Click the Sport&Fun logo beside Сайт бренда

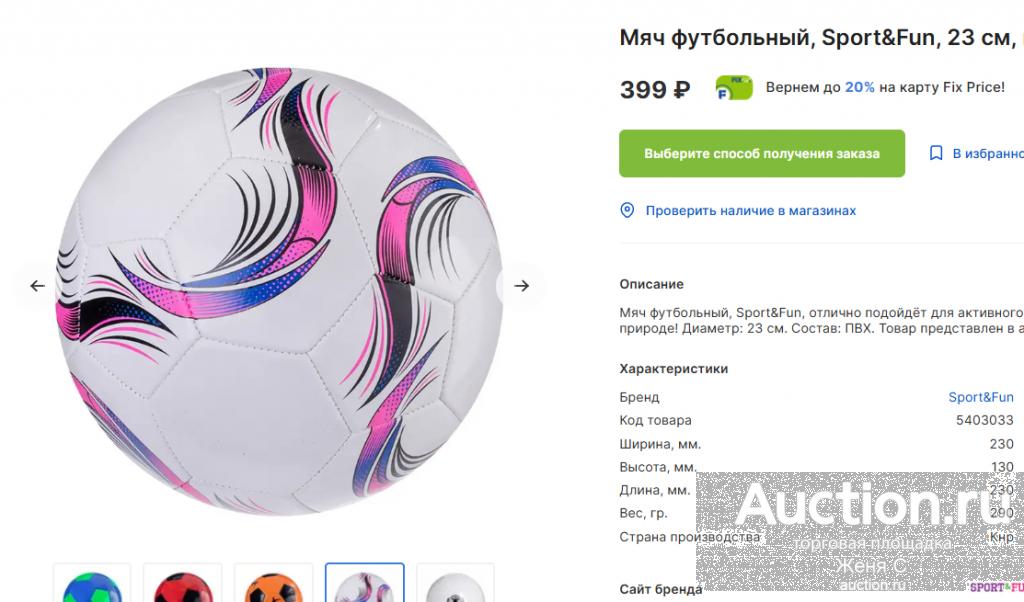[996, 587]
